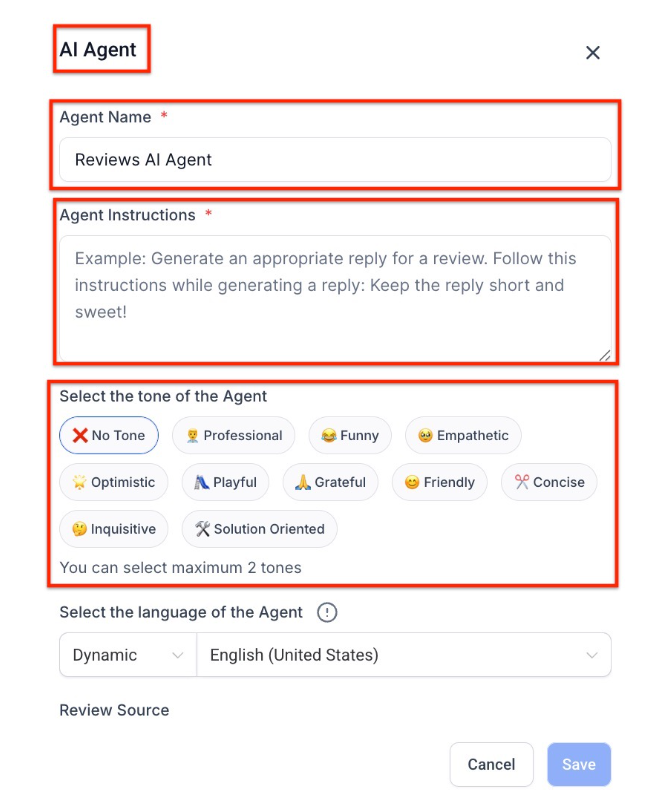Choose the Concise tone chip

pyautogui.click(x=549, y=482)
